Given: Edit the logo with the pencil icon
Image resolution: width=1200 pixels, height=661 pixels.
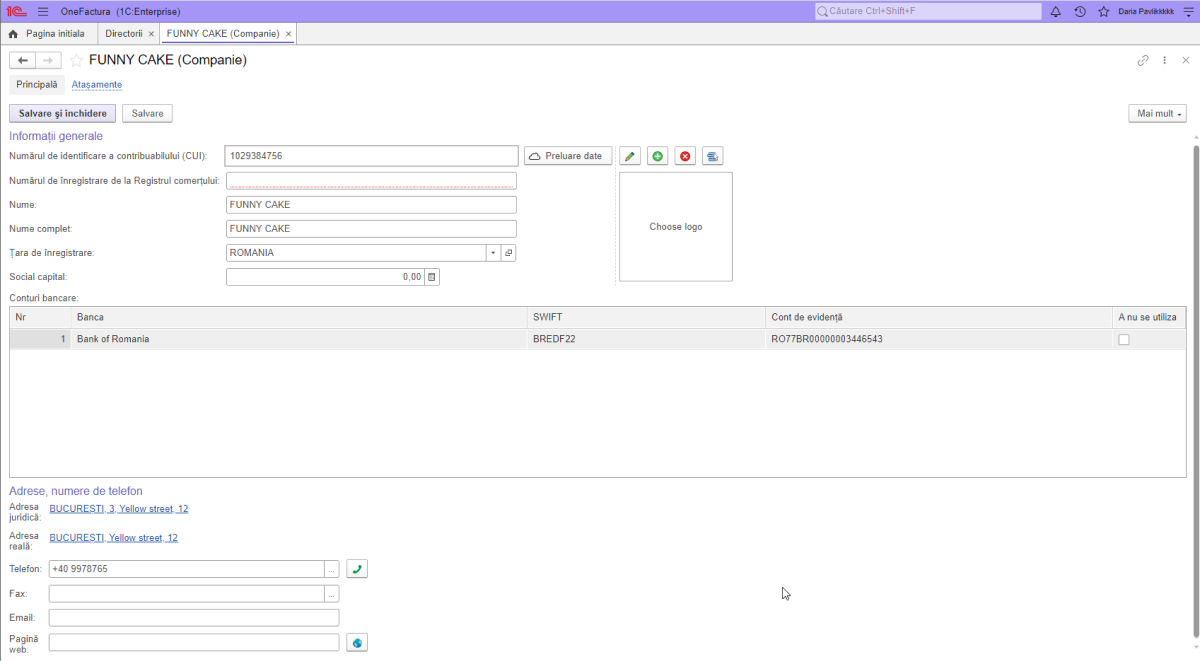Looking at the screenshot, I should (630, 156).
